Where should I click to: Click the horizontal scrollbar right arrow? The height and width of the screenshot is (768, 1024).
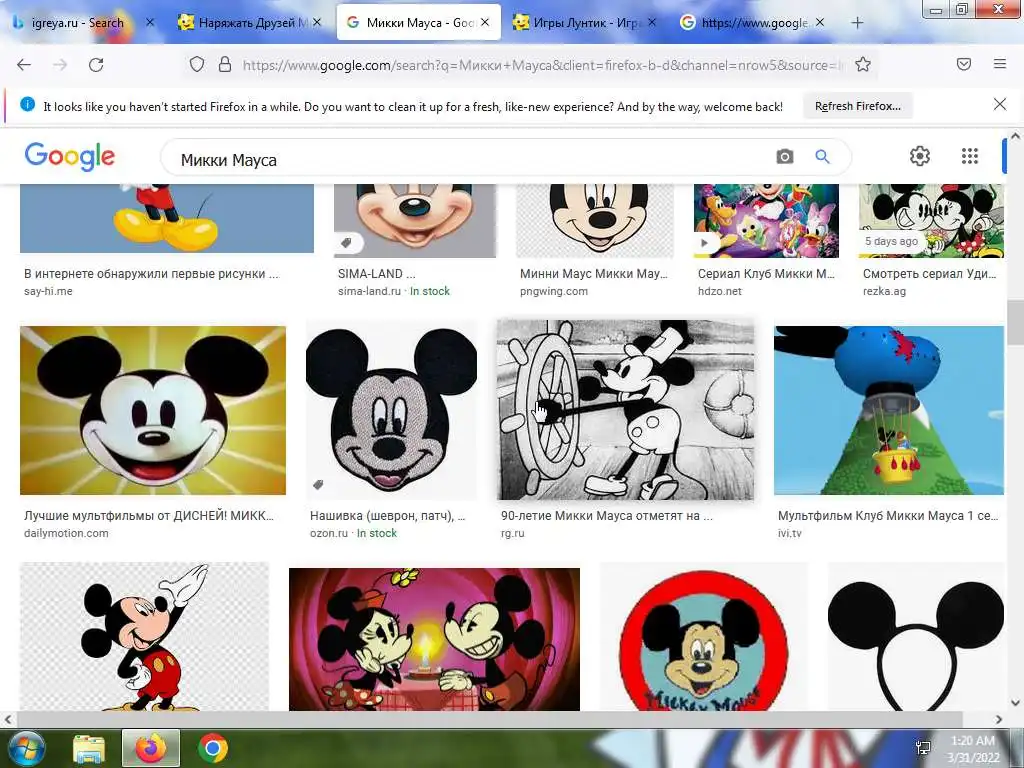tap(999, 719)
